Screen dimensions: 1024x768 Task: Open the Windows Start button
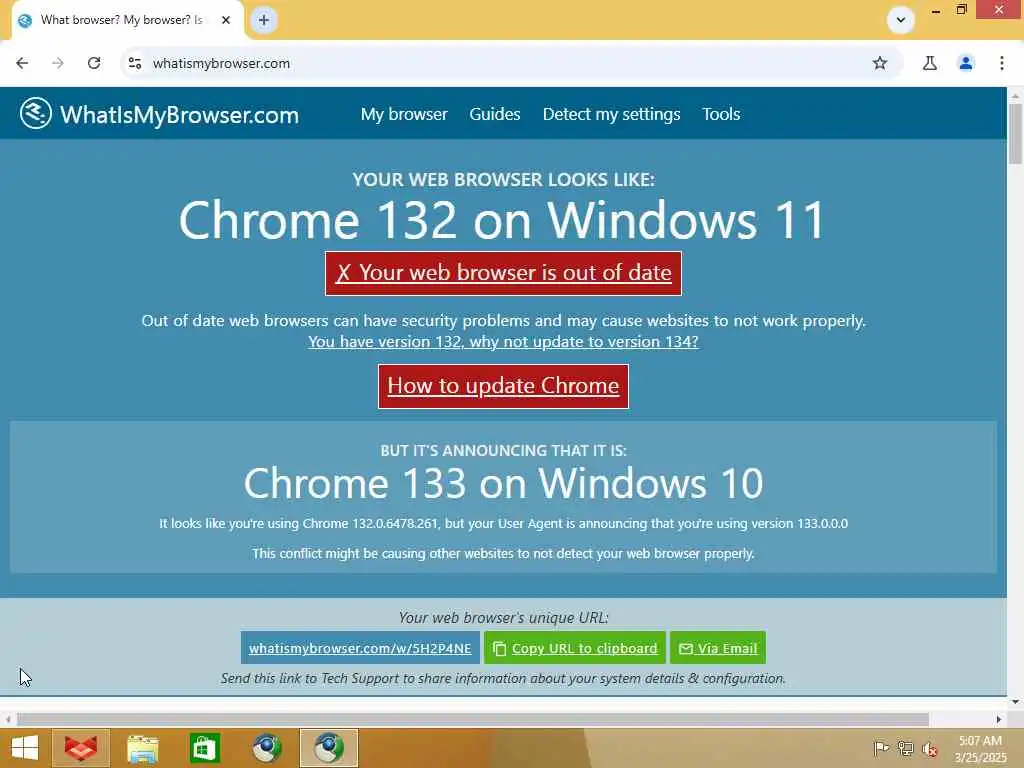pyautogui.click(x=25, y=748)
